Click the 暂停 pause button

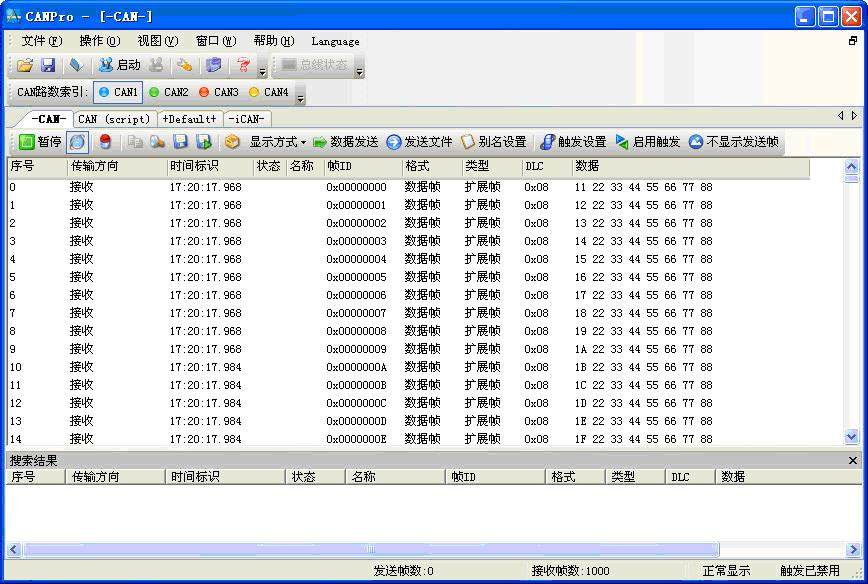pyautogui.click(x=40, y=142)
